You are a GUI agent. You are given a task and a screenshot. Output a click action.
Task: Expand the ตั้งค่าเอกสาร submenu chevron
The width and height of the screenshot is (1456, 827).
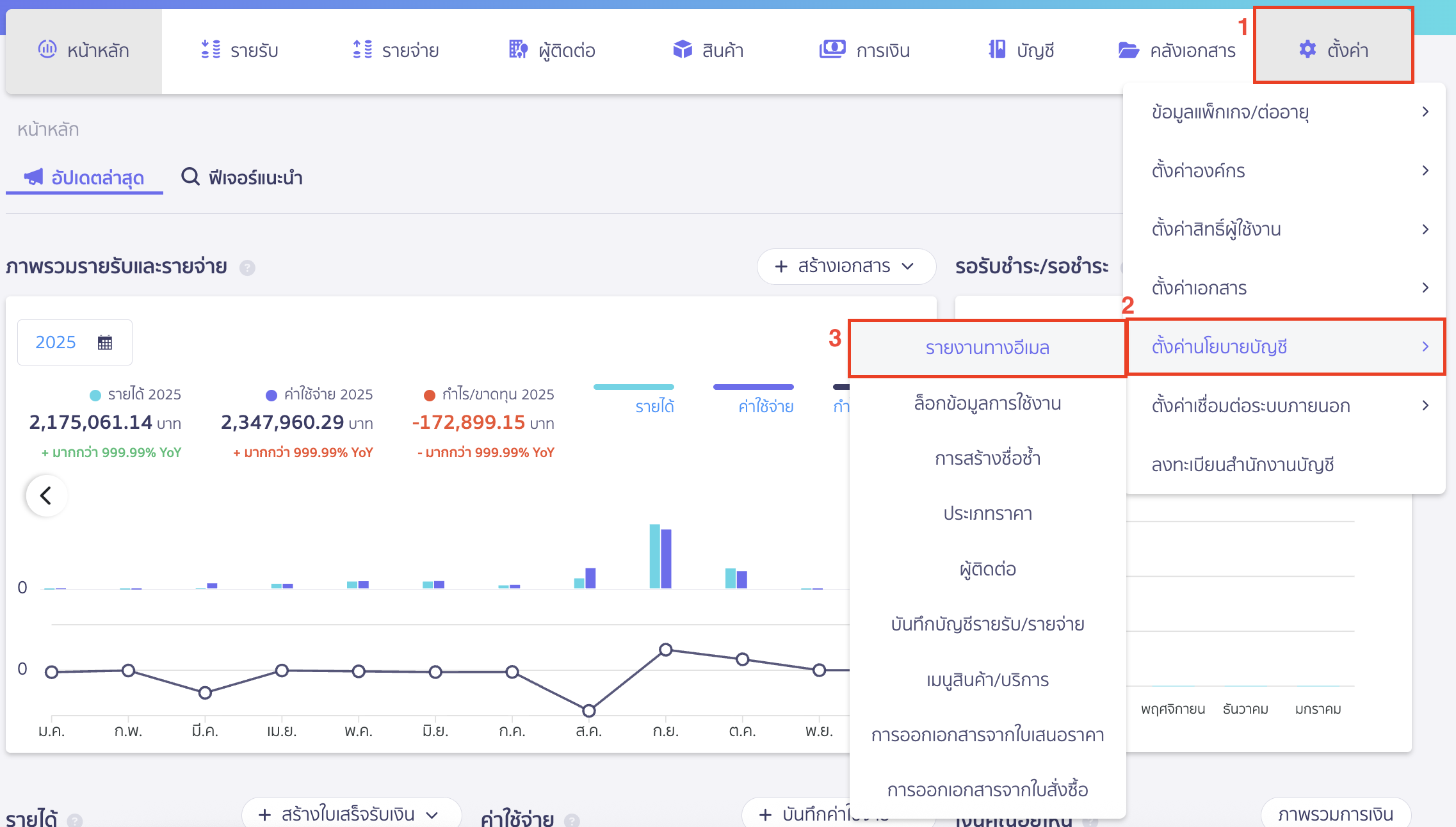(x=1426, y=287)
